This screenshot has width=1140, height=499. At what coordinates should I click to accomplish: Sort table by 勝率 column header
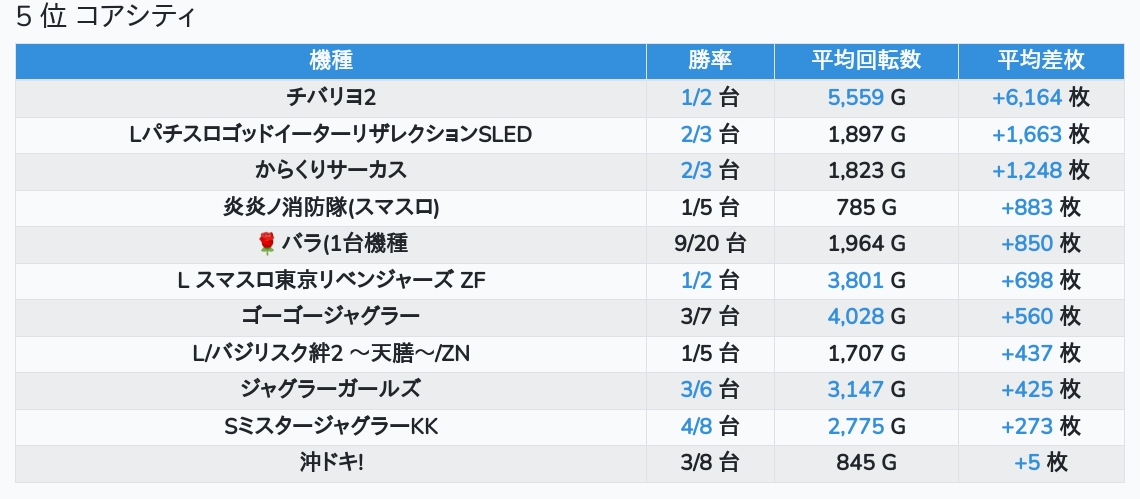710,61
